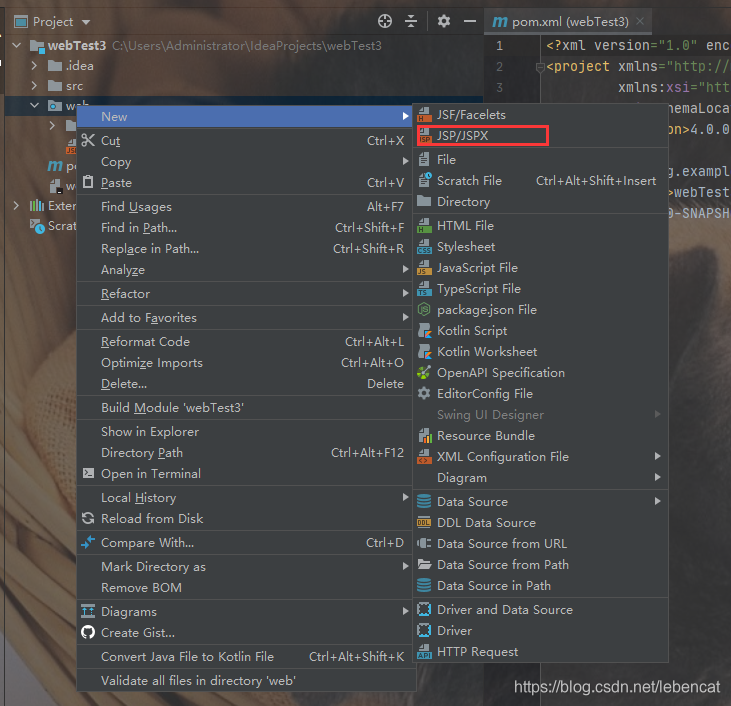Click the Data Source database icon
Image resolution: width=731 pixels, height=706 pixels.
tap(424, 501)
